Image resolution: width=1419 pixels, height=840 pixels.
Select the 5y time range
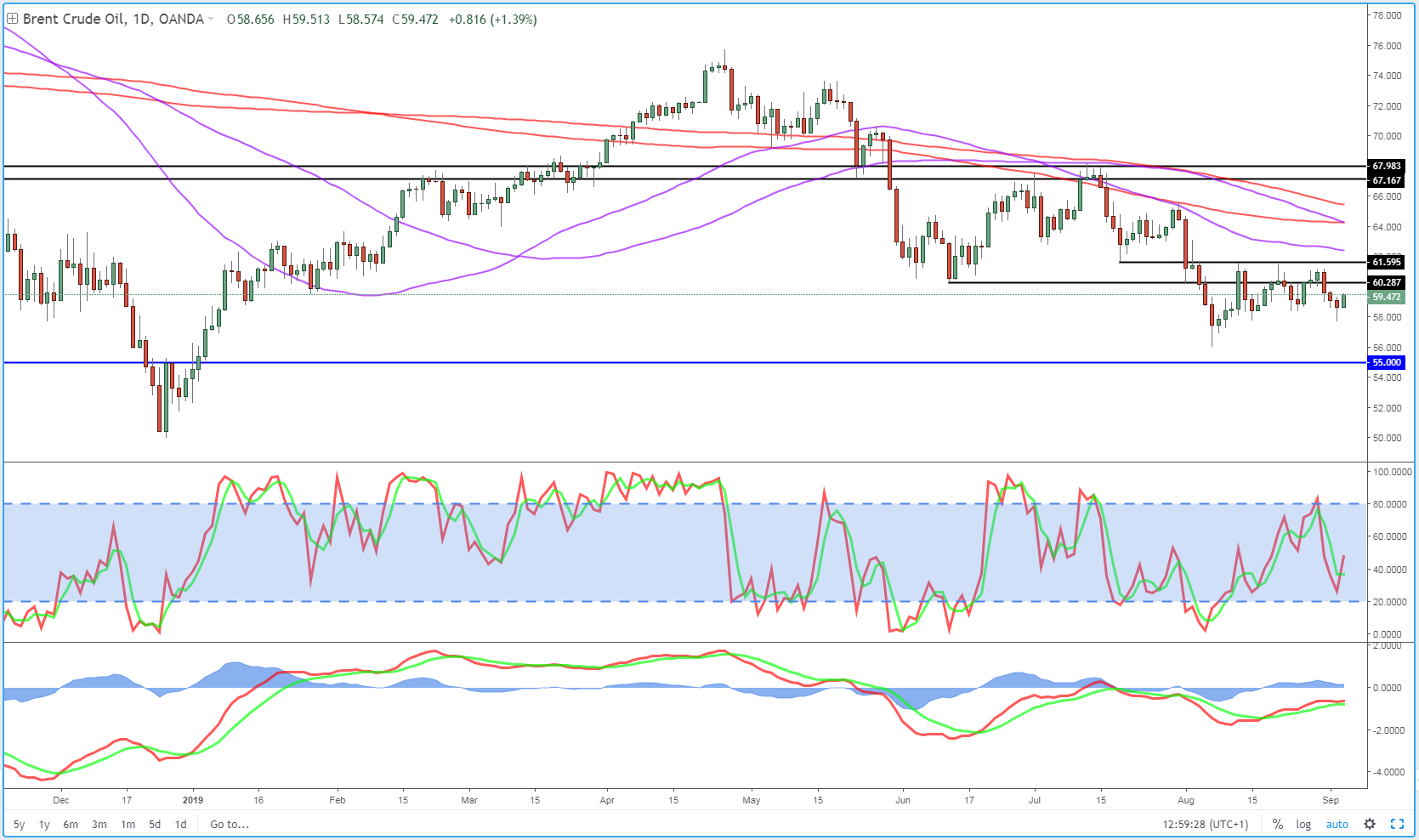tap(19, 824)
